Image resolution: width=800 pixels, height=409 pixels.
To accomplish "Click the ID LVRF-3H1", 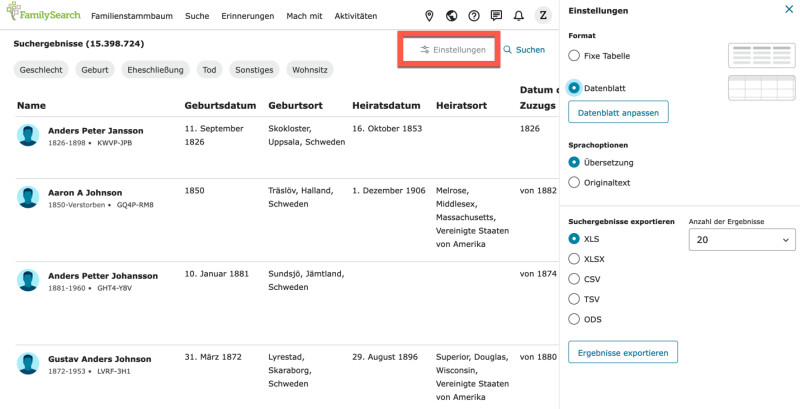I will [x=114, y=372].
